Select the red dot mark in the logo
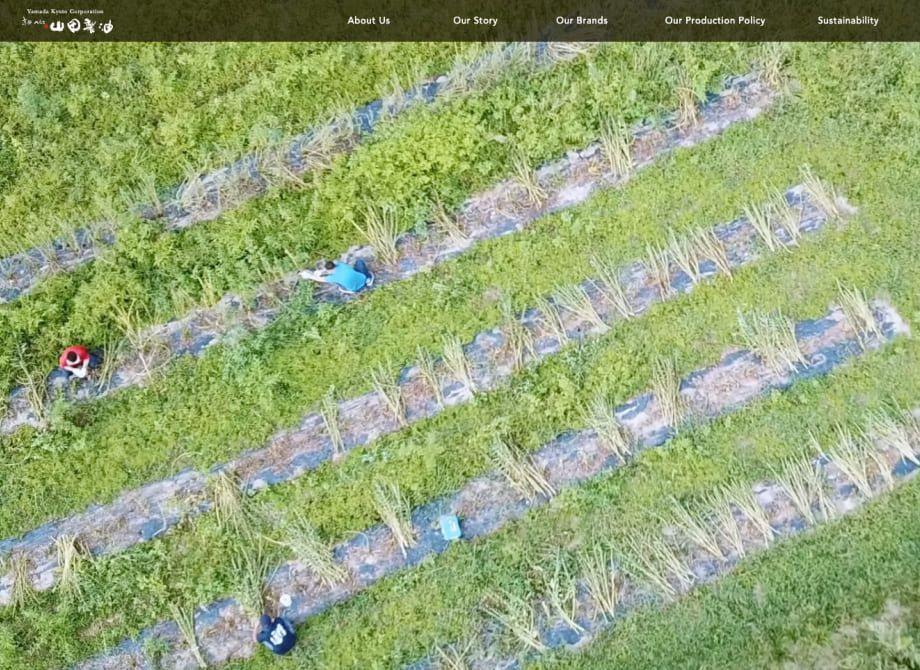Viewport: 920px width, 670px height. 46,26
